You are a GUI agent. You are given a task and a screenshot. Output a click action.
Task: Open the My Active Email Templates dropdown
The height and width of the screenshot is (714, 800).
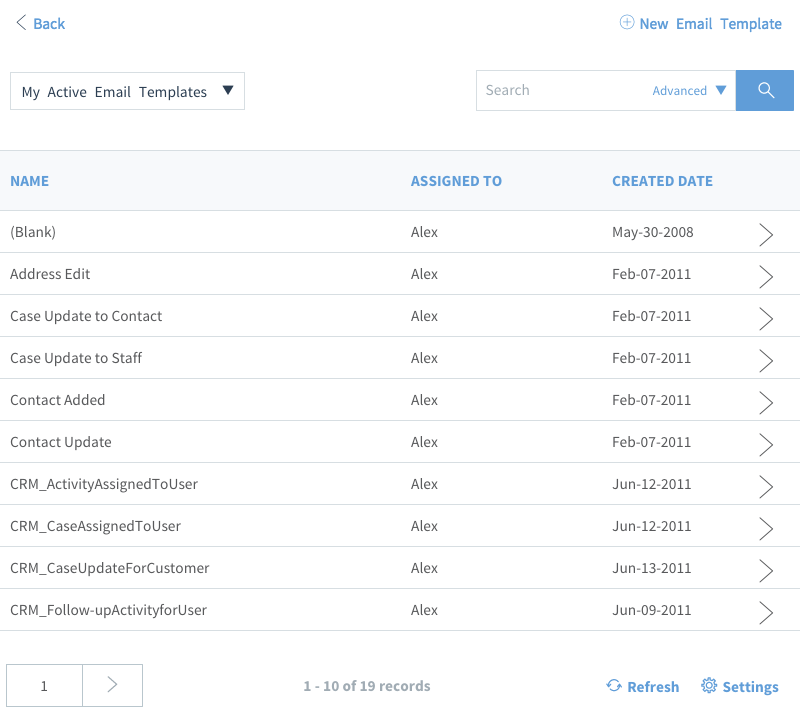[127, 91]
